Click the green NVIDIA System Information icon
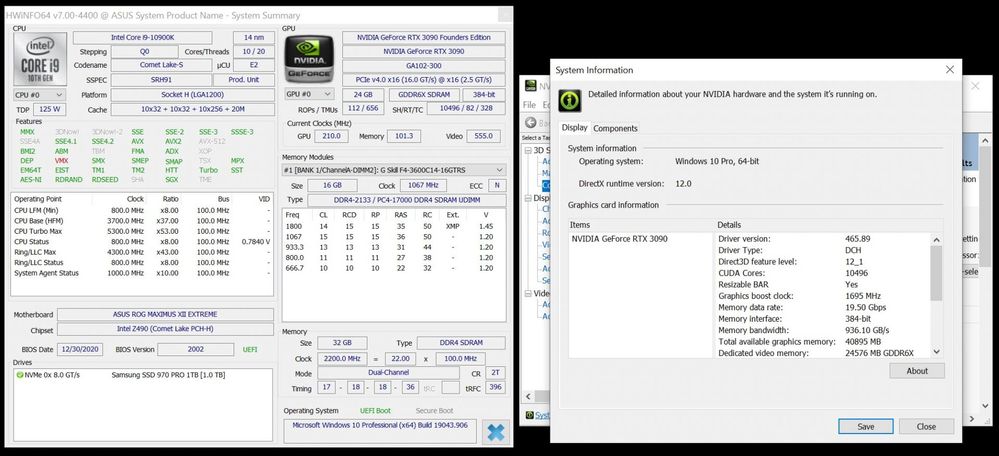 pyautogui.click(x=570, y=101)
